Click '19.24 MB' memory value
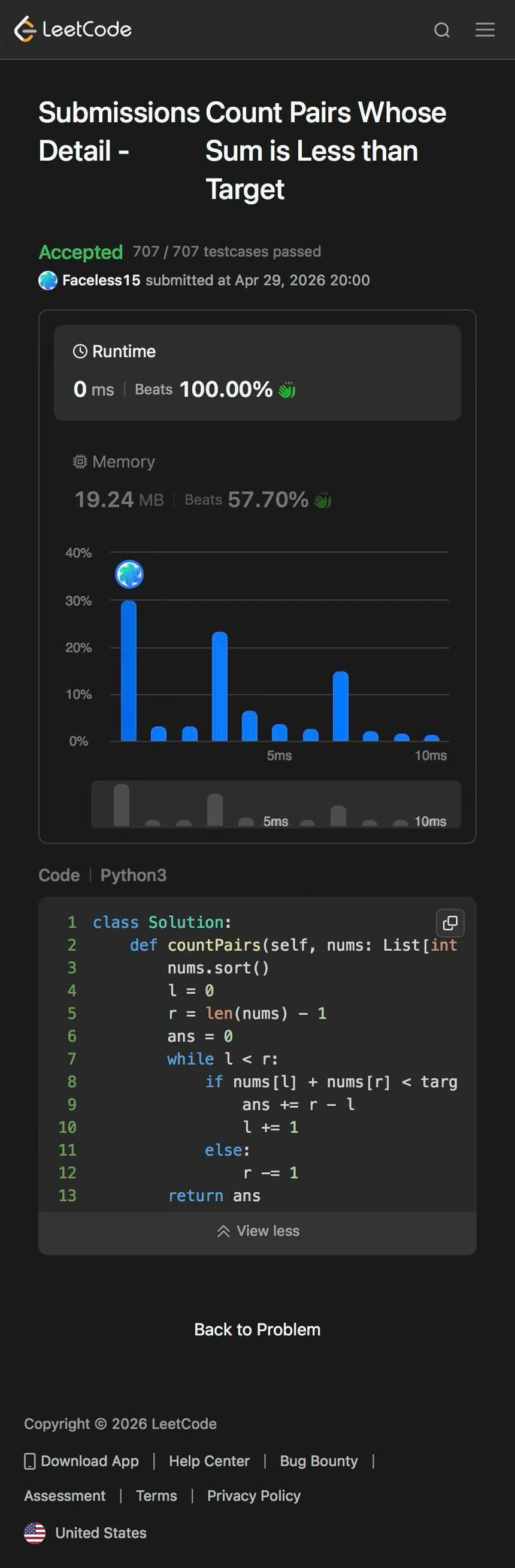515x1568 pixels. [119, 500]
